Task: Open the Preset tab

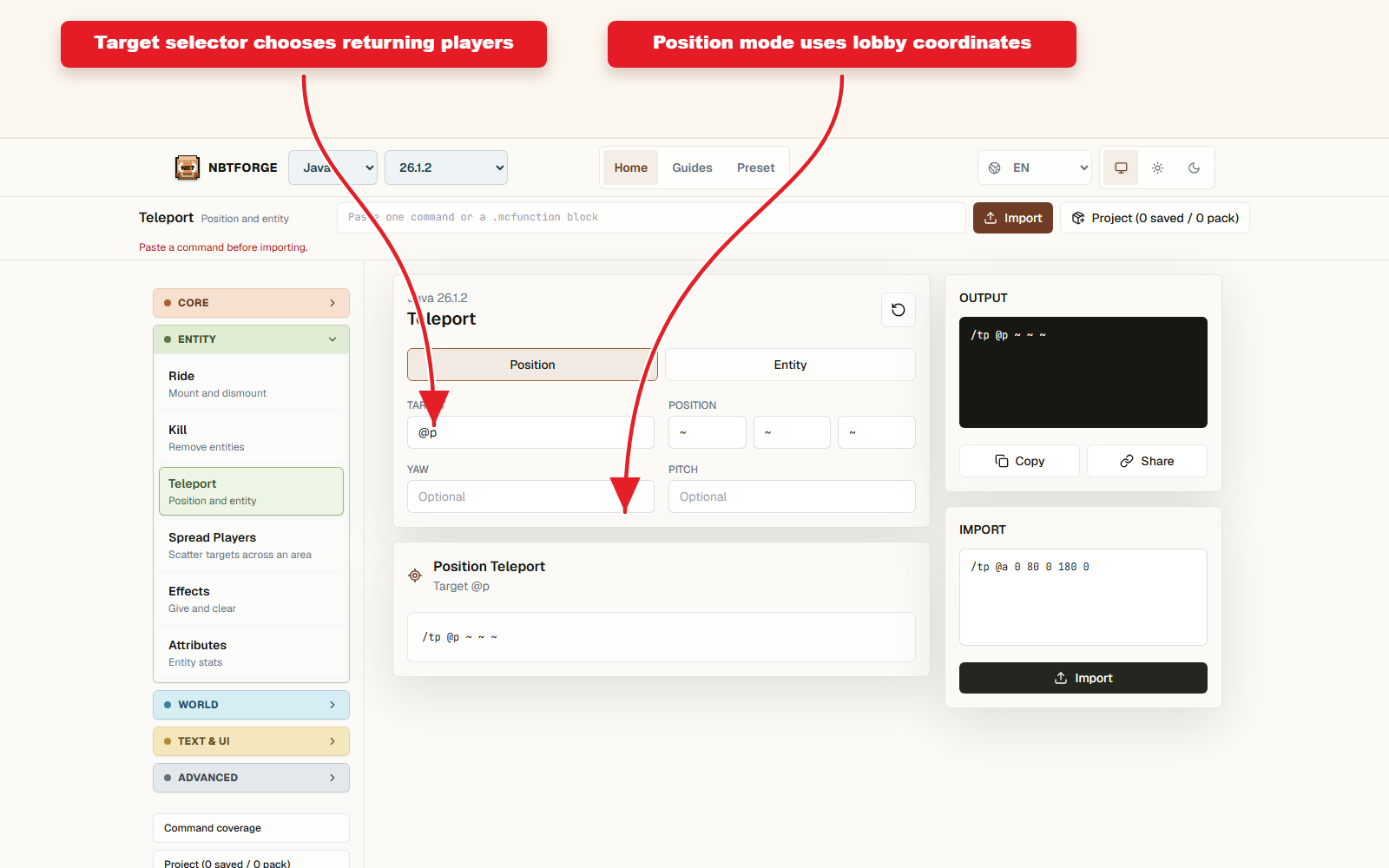Action: pos(755,168)
